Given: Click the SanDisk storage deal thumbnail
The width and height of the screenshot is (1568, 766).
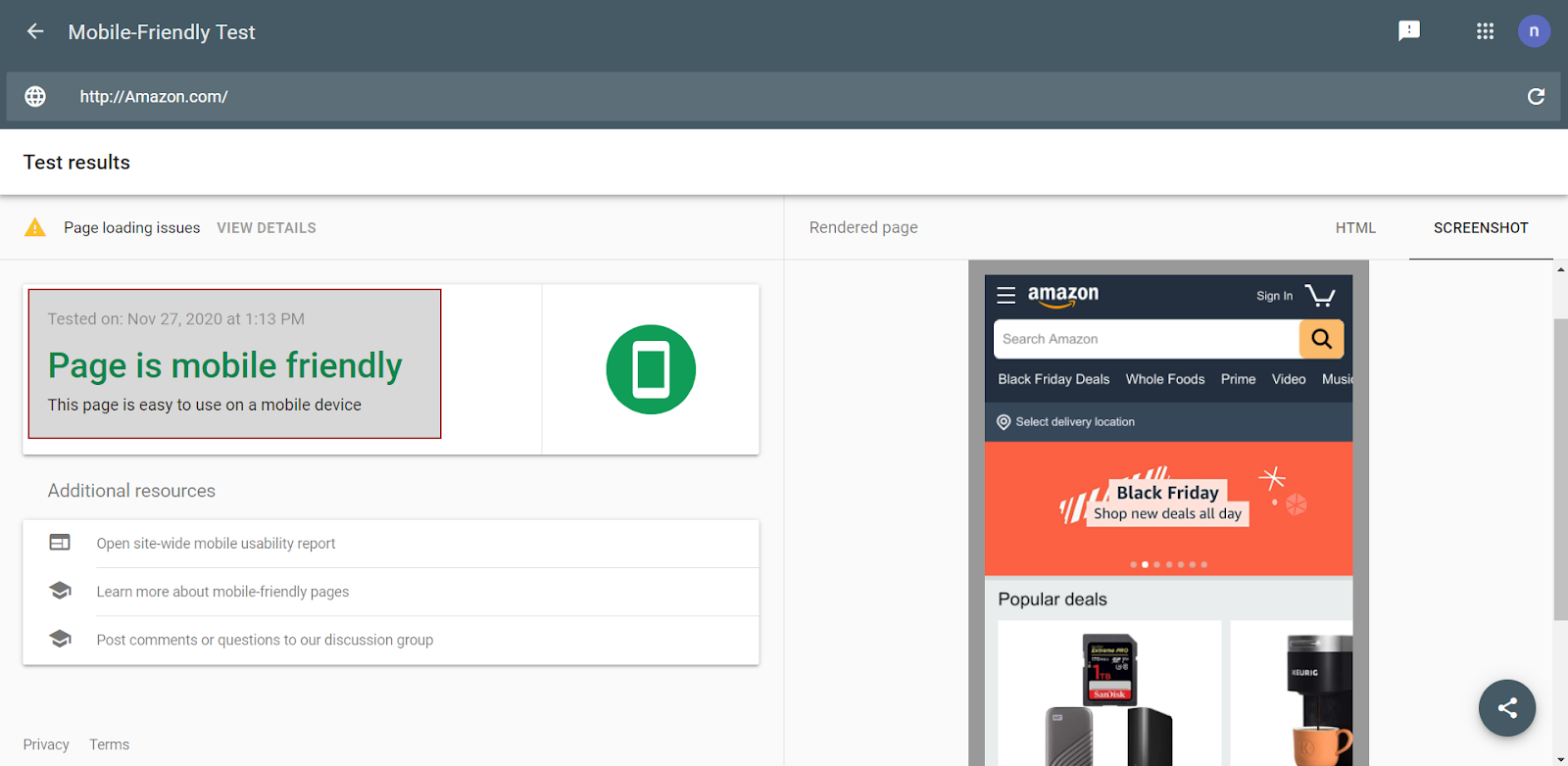Looking at the screenshot, I should click(1109, 694).
